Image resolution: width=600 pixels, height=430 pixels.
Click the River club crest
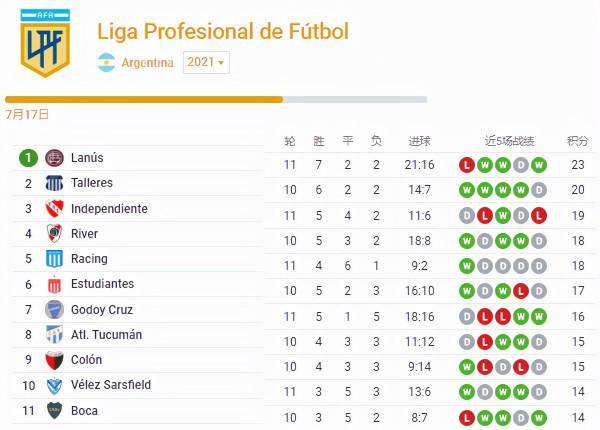click(x=55, y=234)
